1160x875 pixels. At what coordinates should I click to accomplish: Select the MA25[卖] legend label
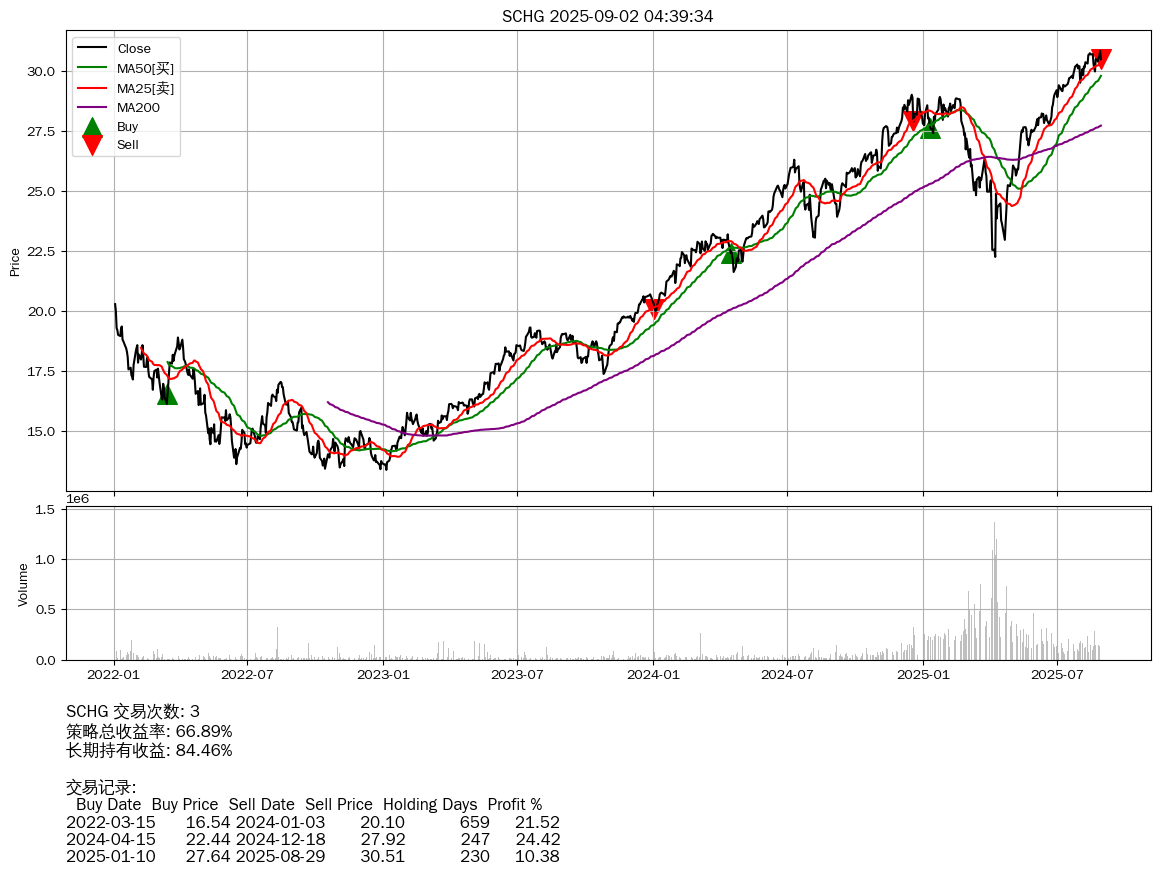(x=145, y=88)
